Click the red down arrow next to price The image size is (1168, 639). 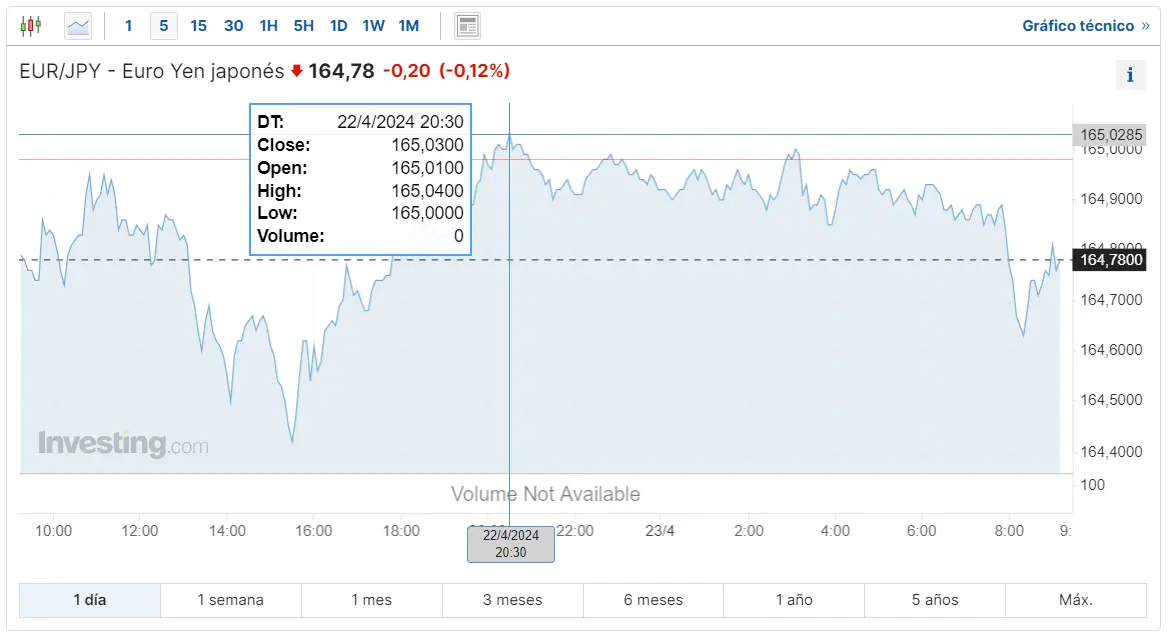pyautogui.click(x=296, y=71)
